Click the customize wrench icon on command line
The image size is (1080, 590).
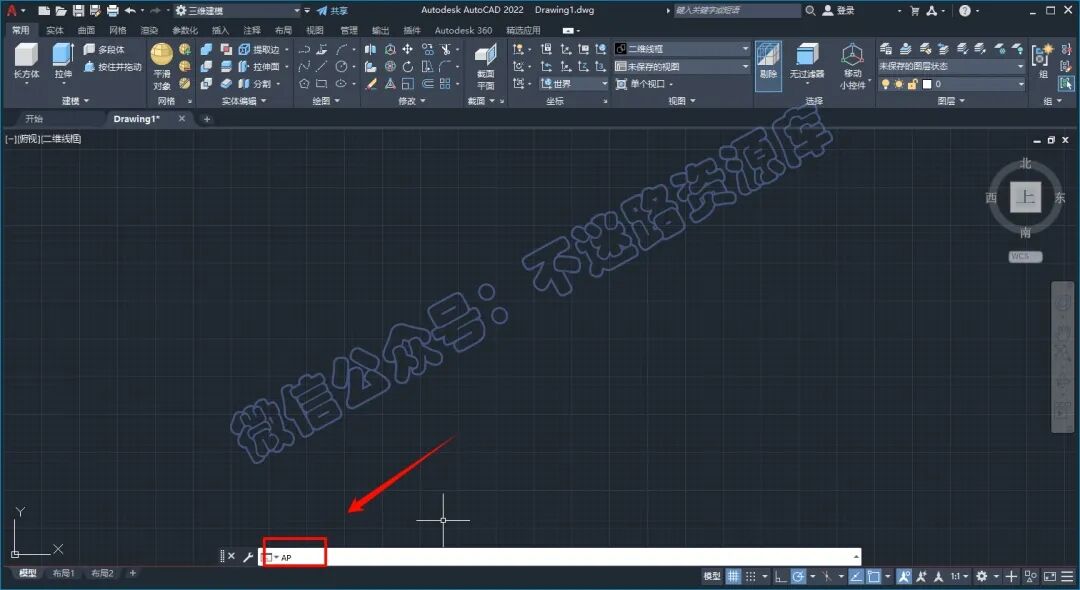point(248,556)
